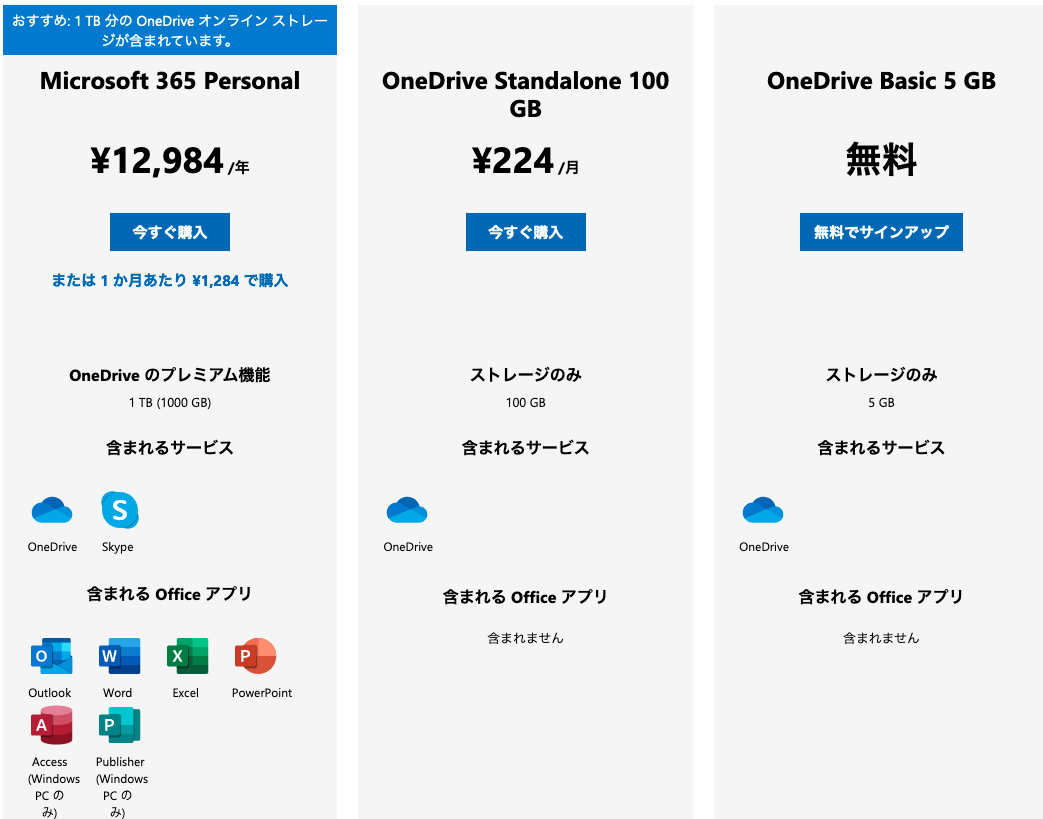Click the Word label text

(118, 693)
